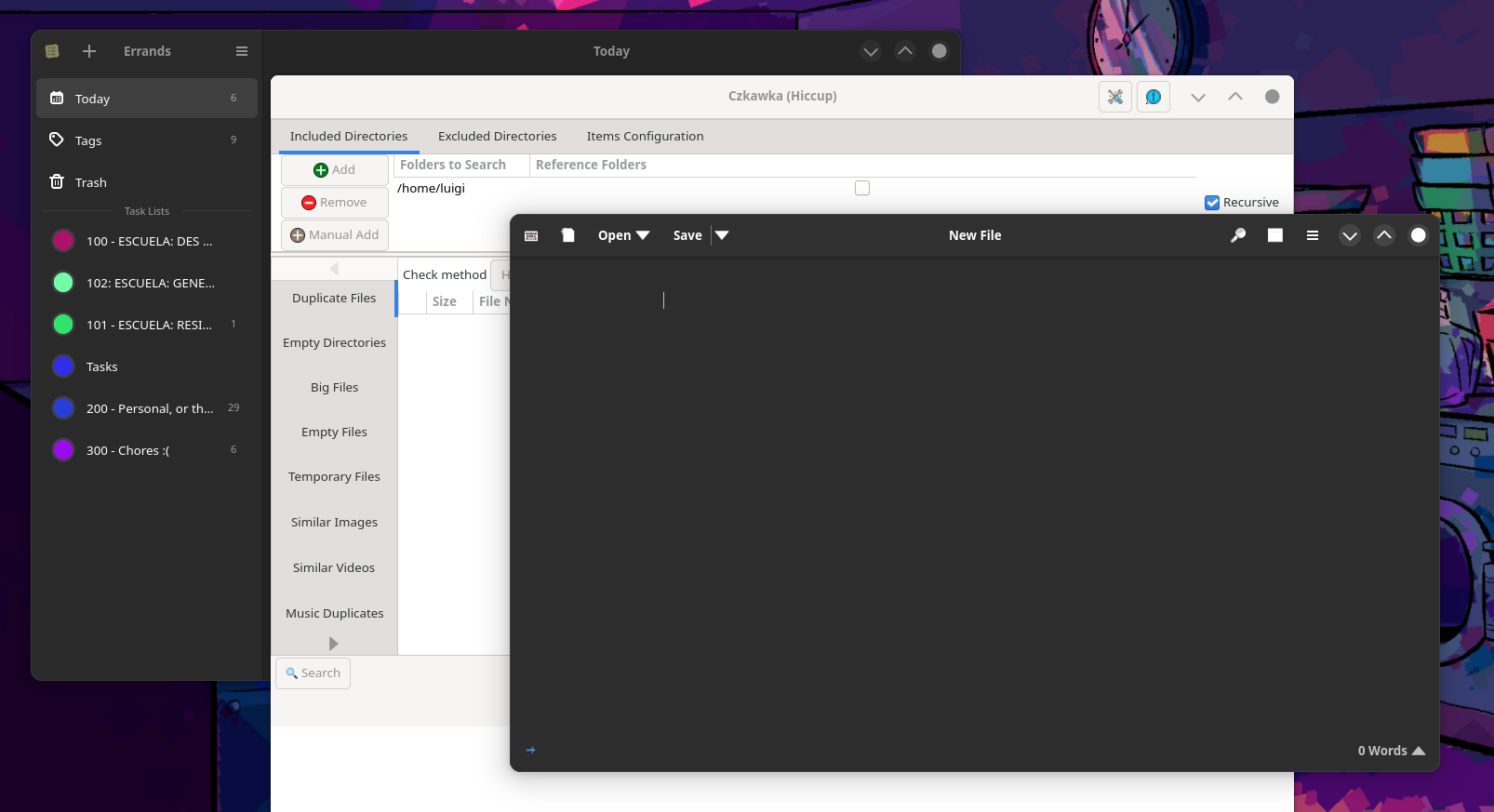Tick the reference folder checkbox for /home/luigi

(x=862, y=188)
